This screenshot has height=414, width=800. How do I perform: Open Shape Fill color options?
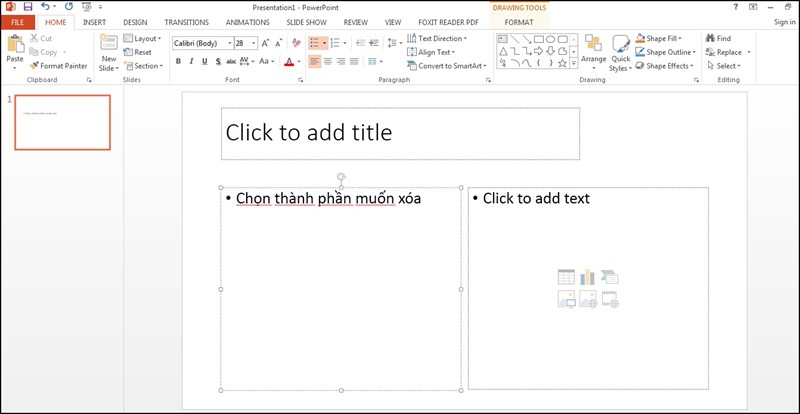(659, 38)
